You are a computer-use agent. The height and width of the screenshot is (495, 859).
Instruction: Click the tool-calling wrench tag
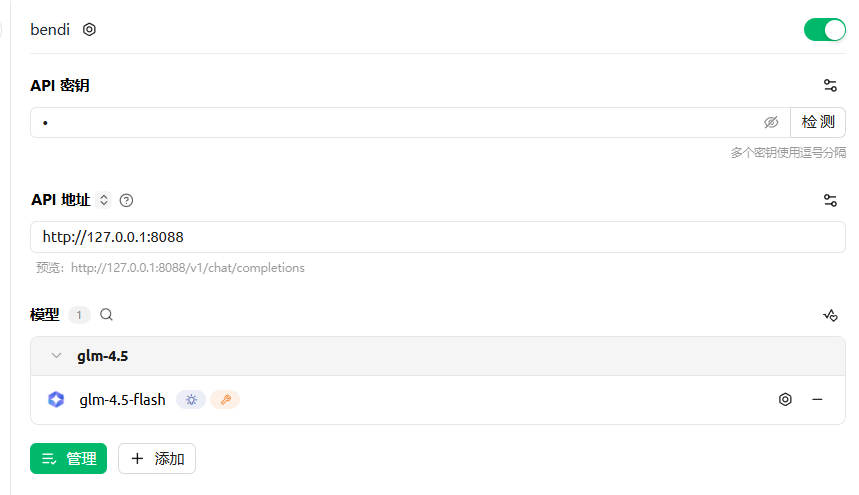pyautogui.click(x=225, y=400)
